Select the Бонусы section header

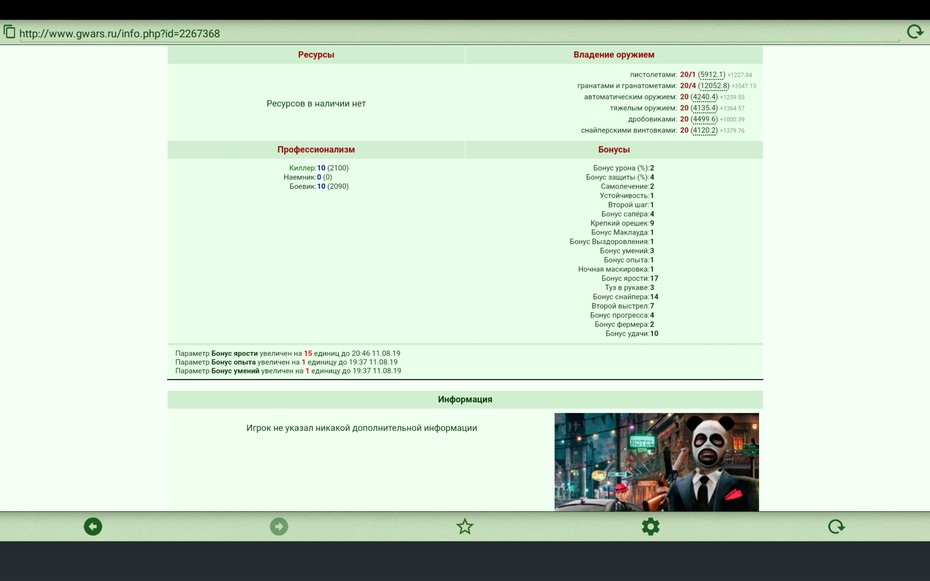(x=614, y=149)
